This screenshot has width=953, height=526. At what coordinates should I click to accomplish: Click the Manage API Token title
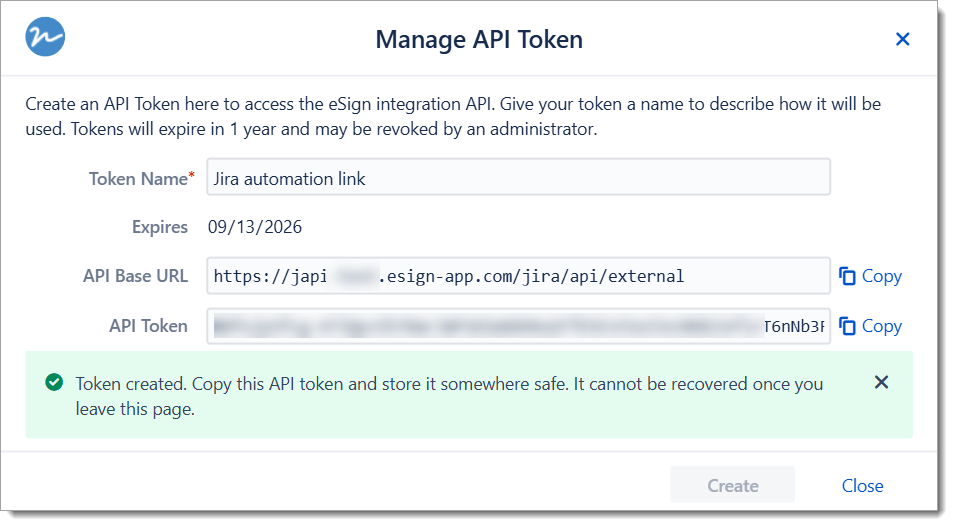479,40
